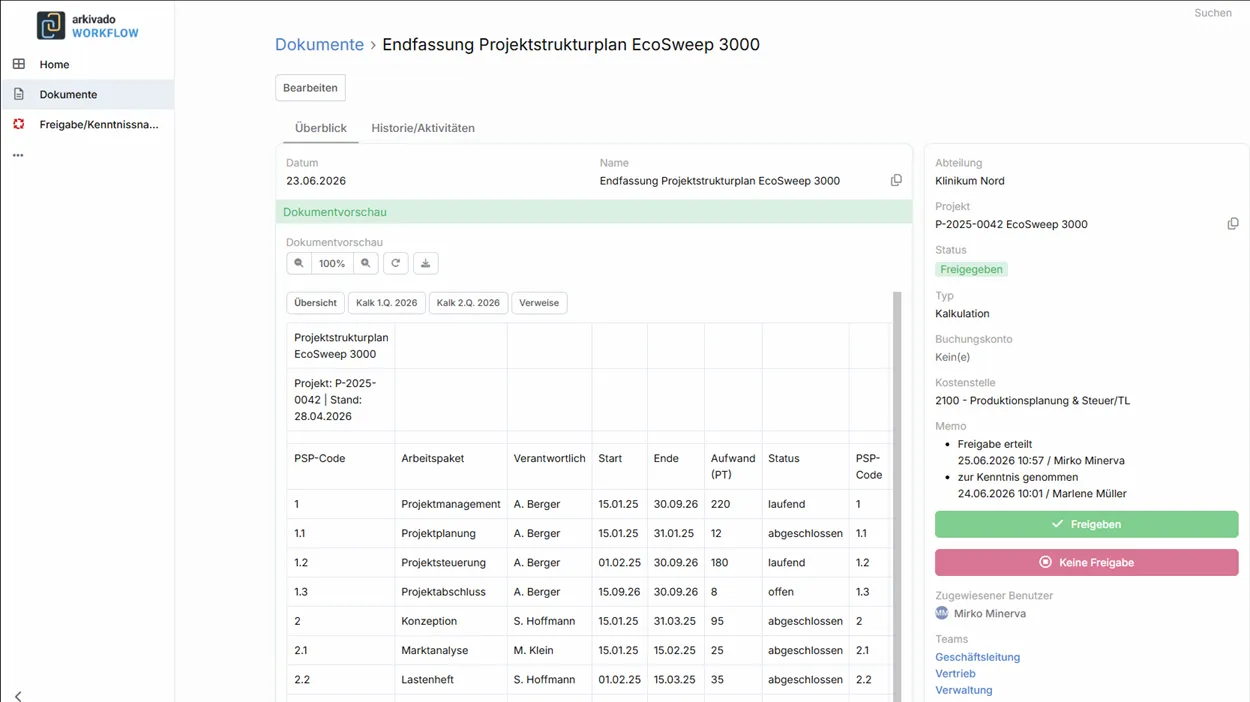Viewport: 1250px width, 702px height.
Task: Click the Suchen search field
Action: (x=1213, y=13)
